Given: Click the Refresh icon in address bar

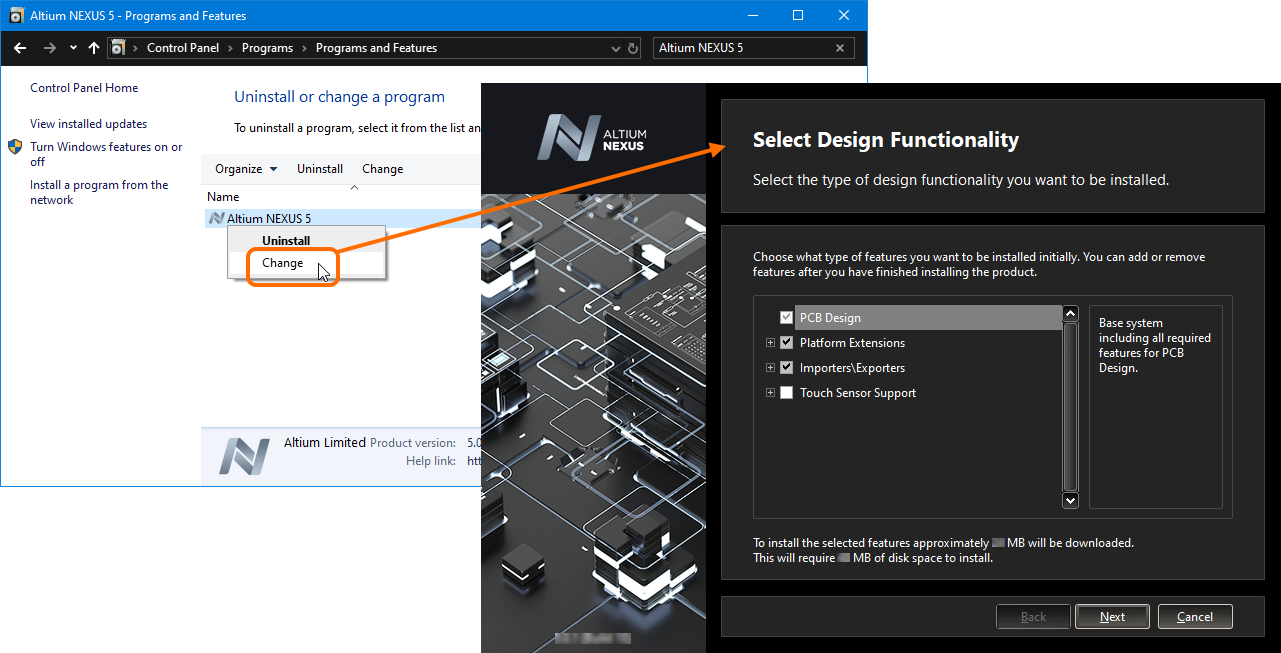Looking at the screenshot, I should (632, 48).
